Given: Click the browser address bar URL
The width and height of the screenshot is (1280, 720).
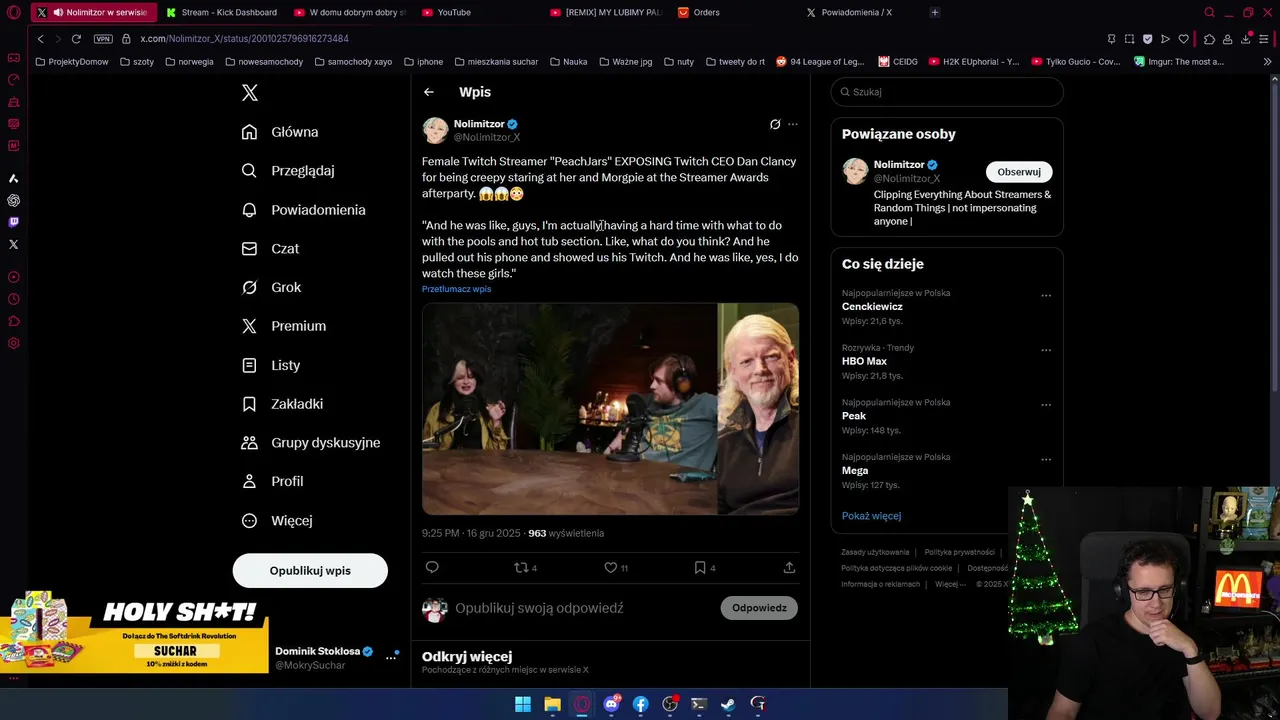Looking at the screenshot, I should (245, 39).
